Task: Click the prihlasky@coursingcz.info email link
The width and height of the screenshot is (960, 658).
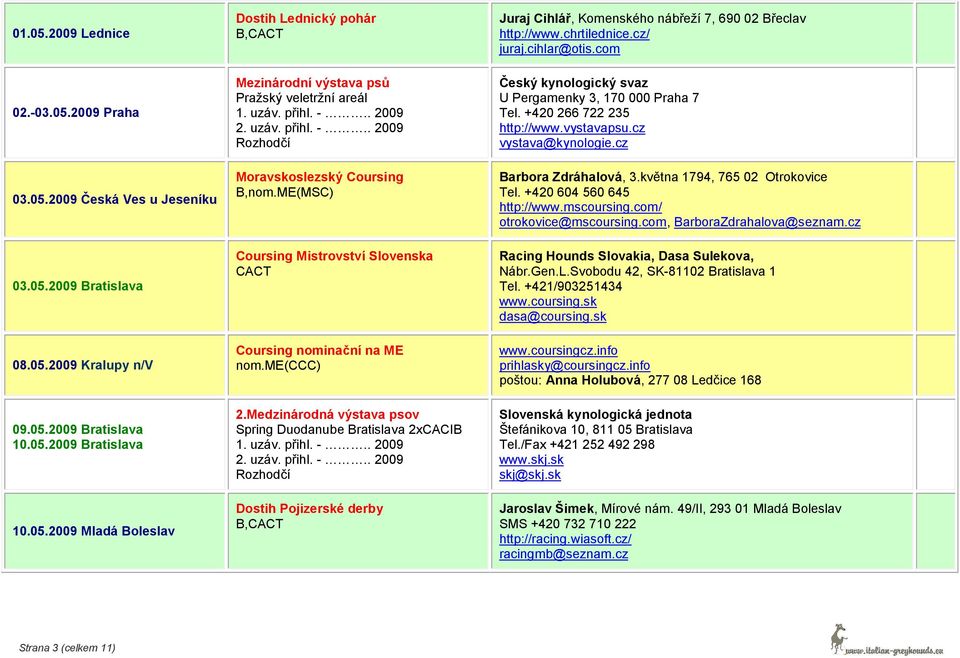Action: 574,365
